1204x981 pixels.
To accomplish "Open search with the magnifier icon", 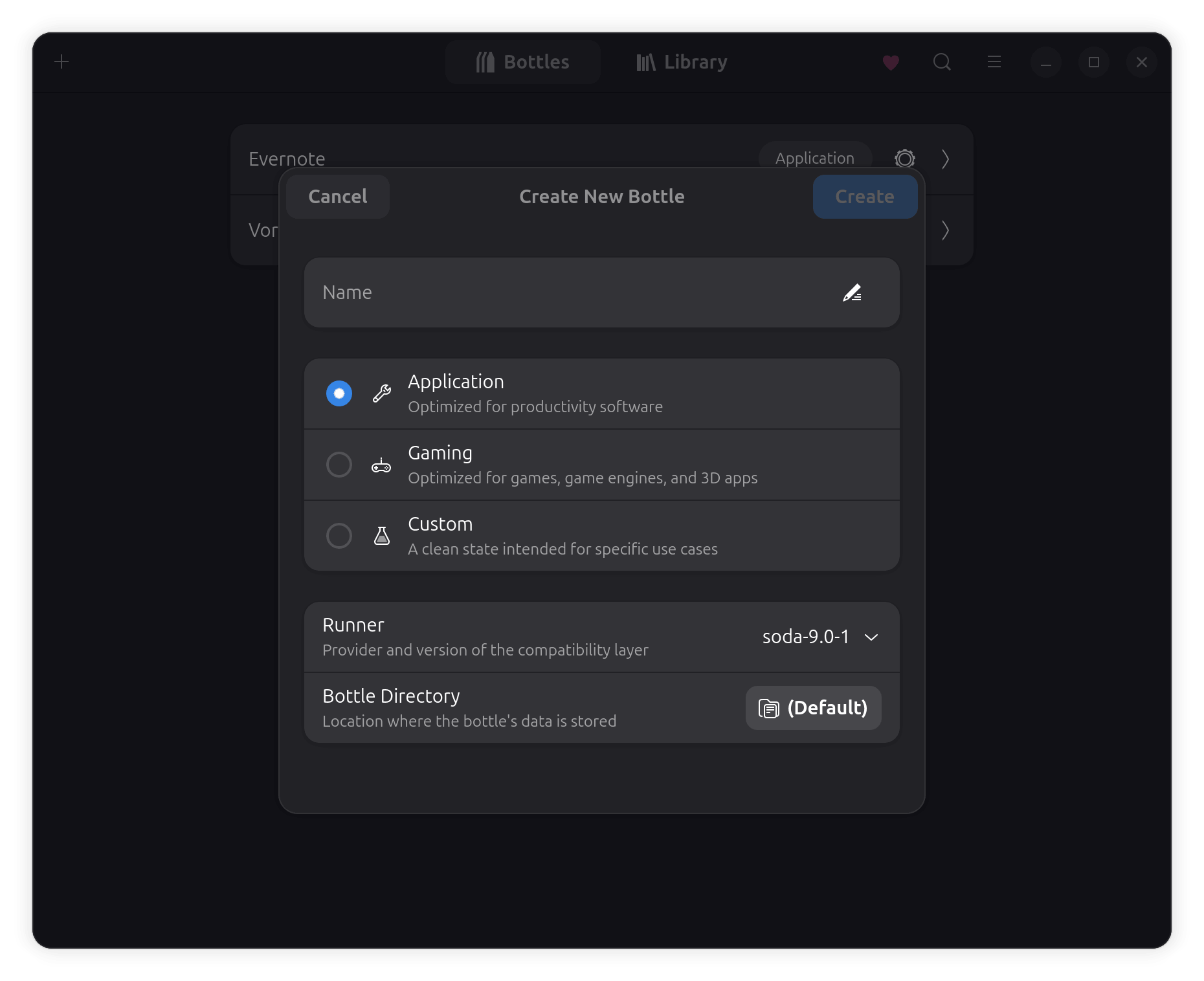I will [942, 62].
